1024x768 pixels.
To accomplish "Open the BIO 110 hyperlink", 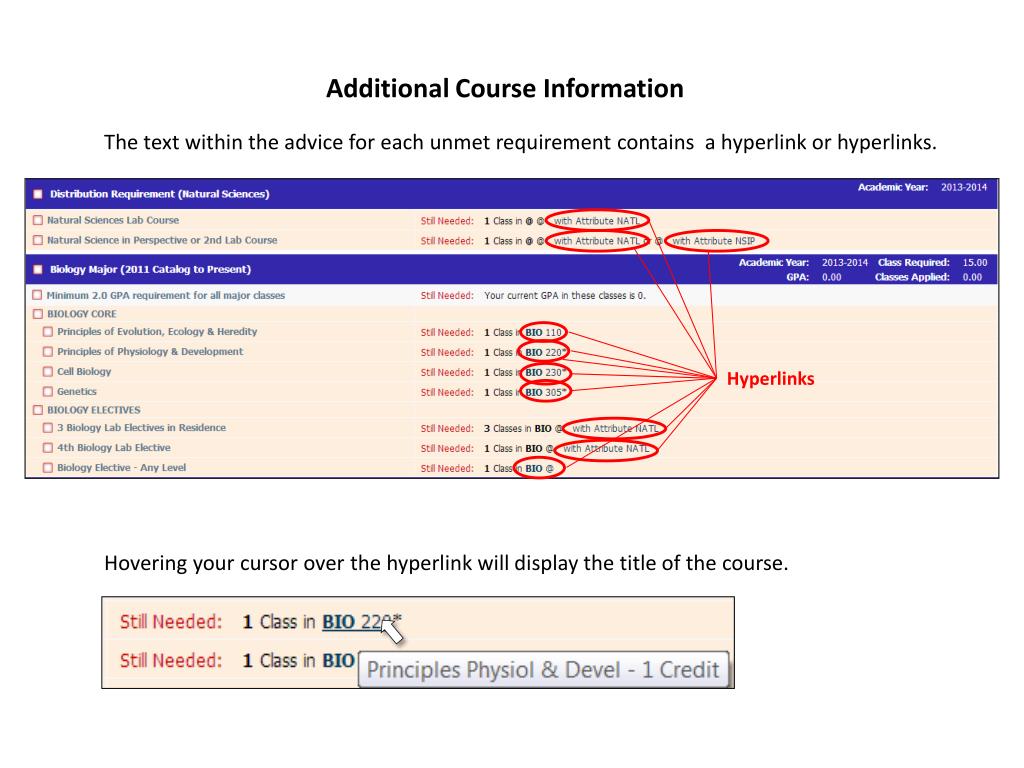I will (x=543, y=332).
